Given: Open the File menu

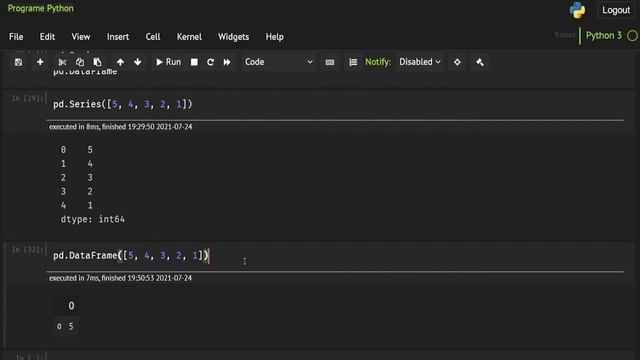Looking at the screenshot, I should (x=16, y=37).
